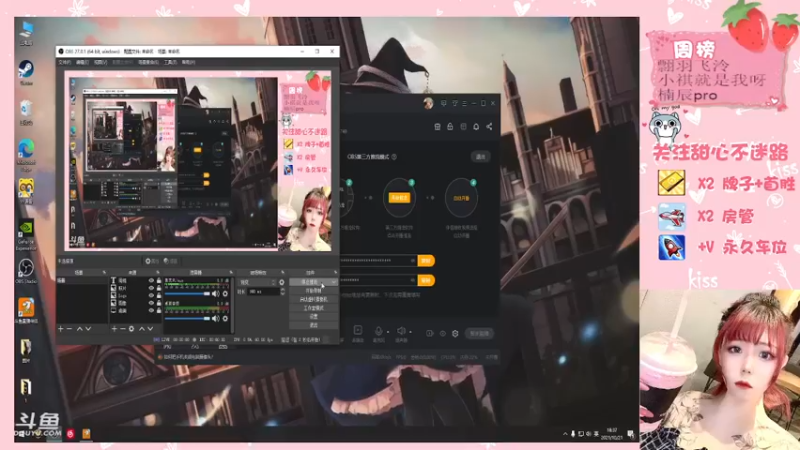Copy the first key field with orange button

tap(426, 261)
